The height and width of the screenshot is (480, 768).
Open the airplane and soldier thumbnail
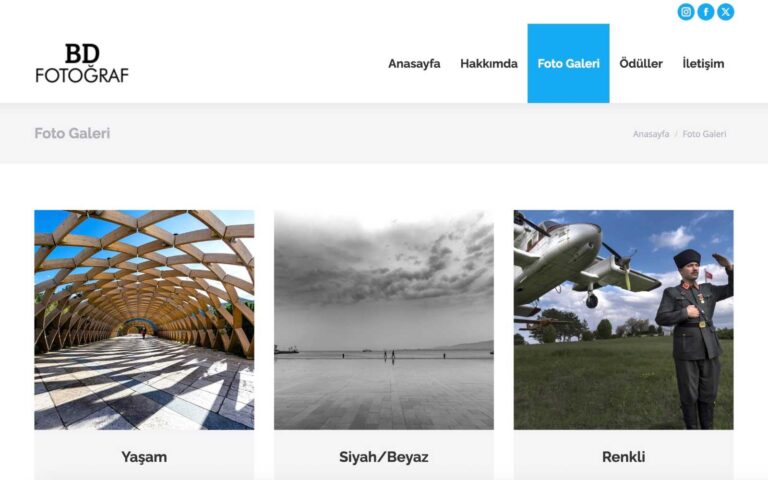[x=624, y=320]
